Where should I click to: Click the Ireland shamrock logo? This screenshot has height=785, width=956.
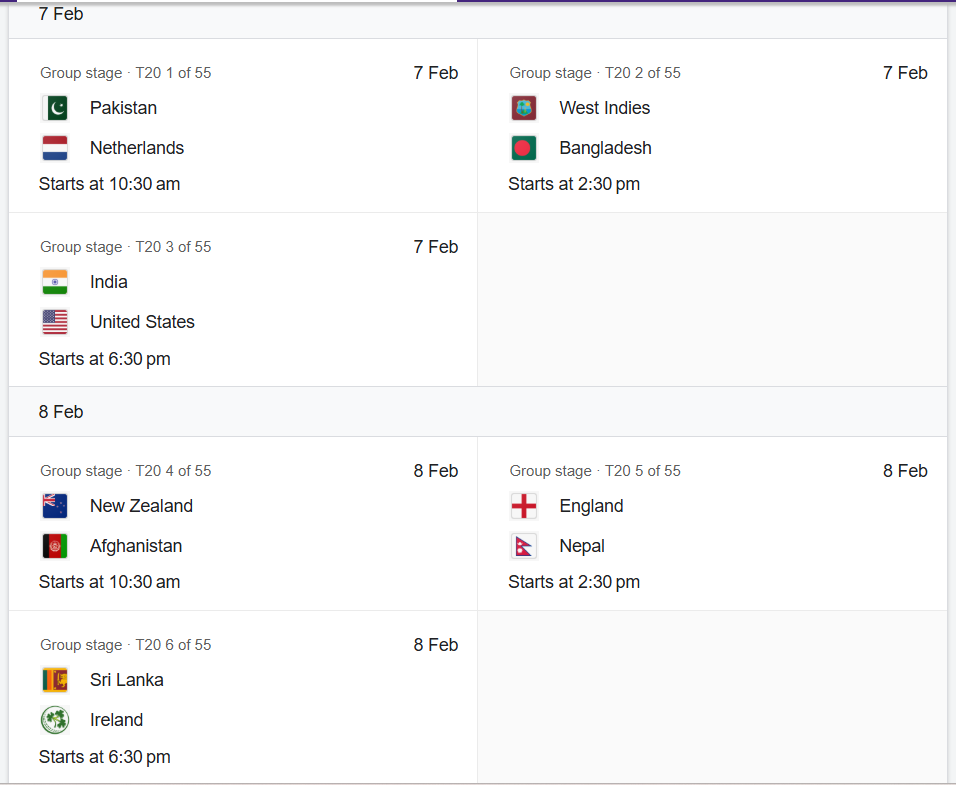55,720
